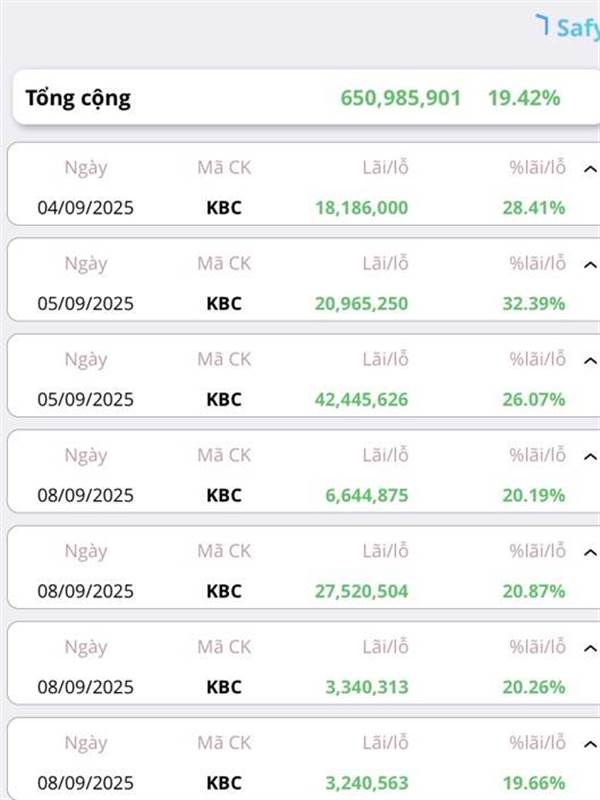Collapse the 6,644,875 KBC entry chevron

click(589, 456)
